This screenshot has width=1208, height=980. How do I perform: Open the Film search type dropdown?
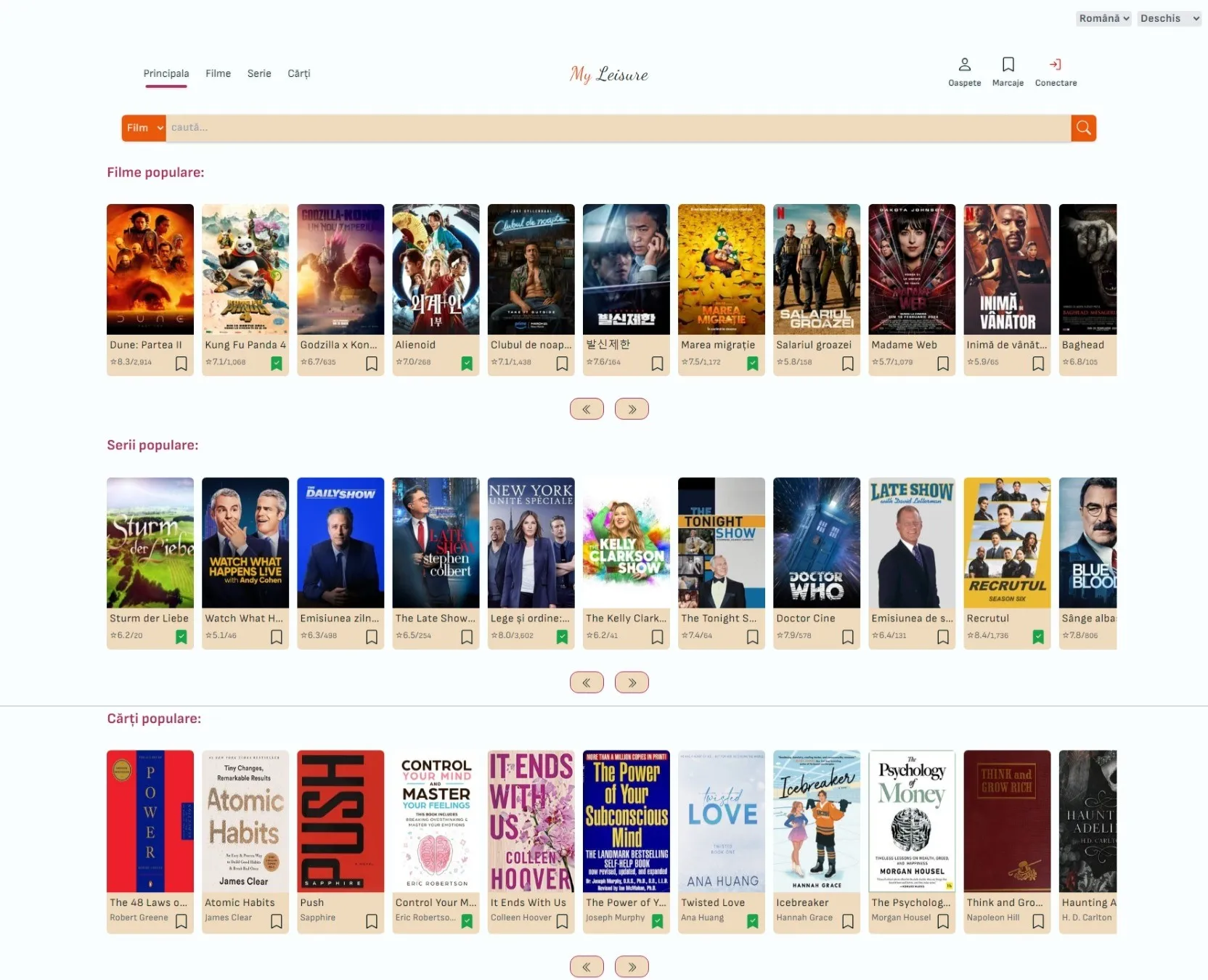144,128
